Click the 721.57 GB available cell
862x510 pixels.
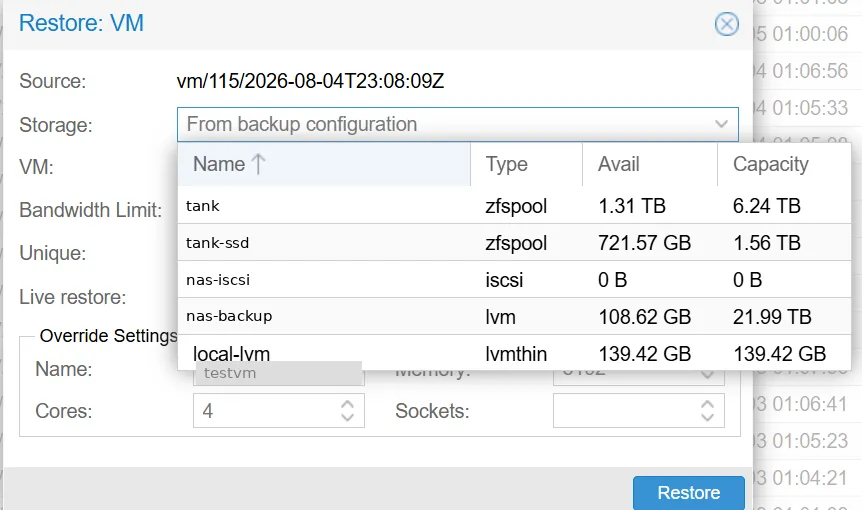pos(644,243)
